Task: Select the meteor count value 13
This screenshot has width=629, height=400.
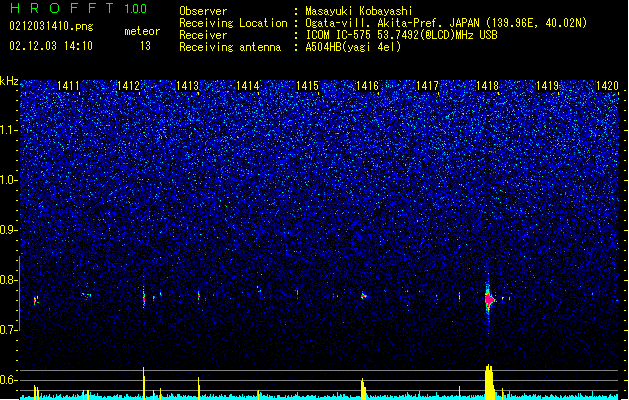Action: click(145, 46)
